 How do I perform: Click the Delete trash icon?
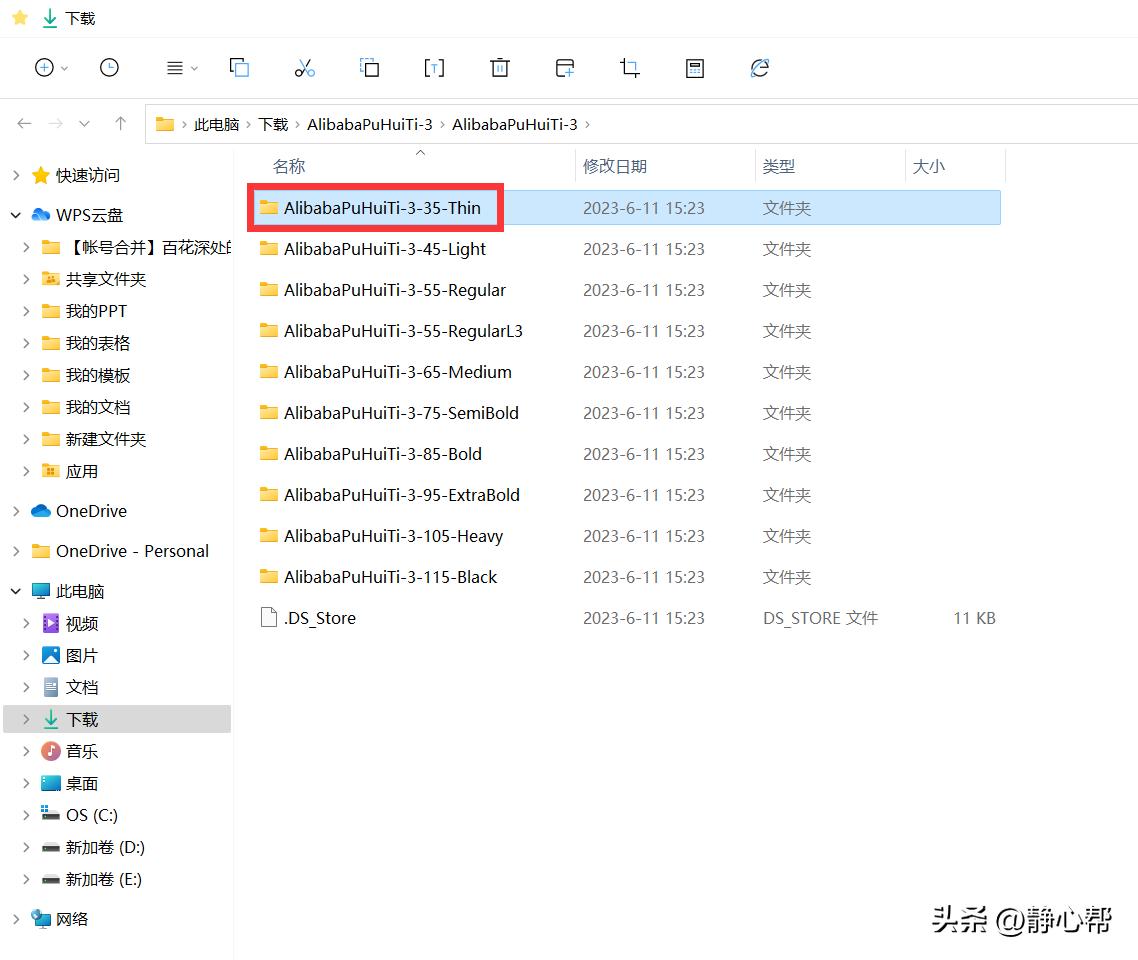499,67
